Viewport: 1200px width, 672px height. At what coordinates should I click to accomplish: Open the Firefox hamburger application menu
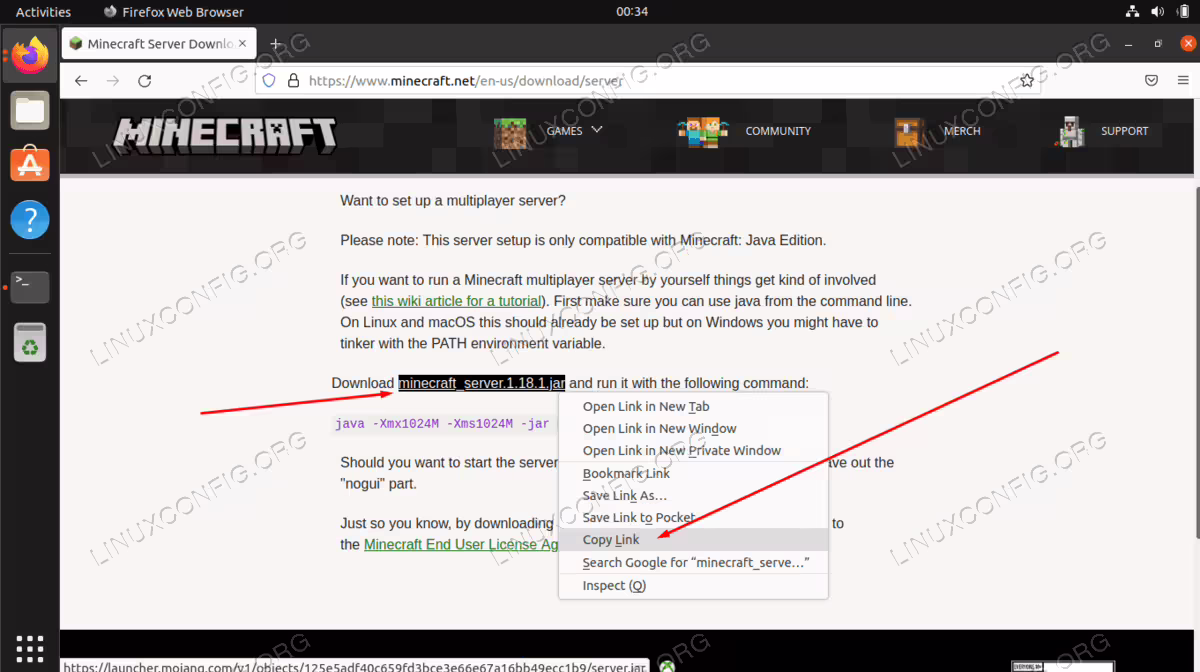(x=1181, y=81)
